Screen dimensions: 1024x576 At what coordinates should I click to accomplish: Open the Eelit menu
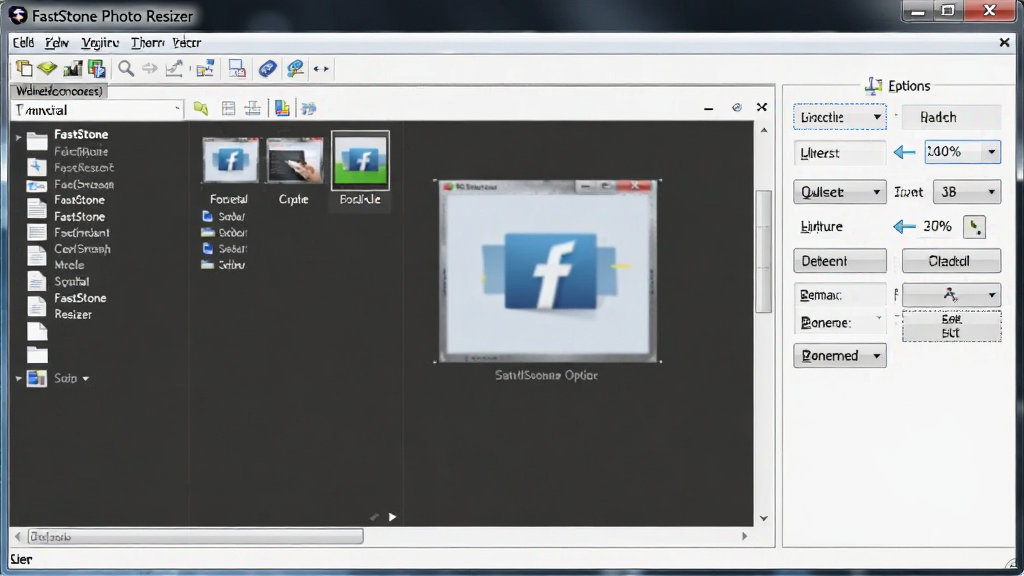[x=24, y=42]
